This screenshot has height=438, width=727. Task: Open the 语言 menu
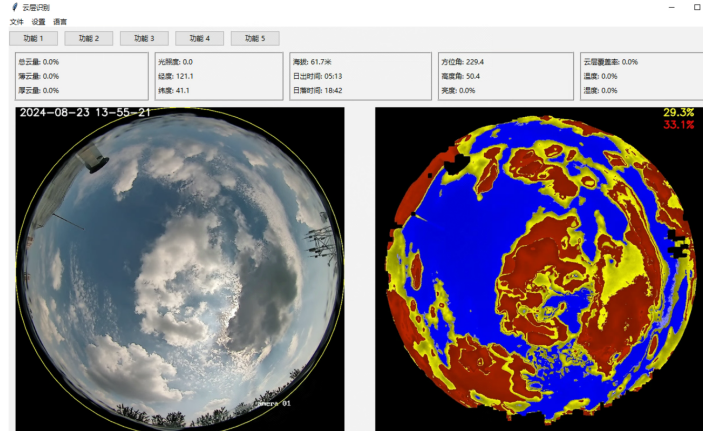click(60, 21)
